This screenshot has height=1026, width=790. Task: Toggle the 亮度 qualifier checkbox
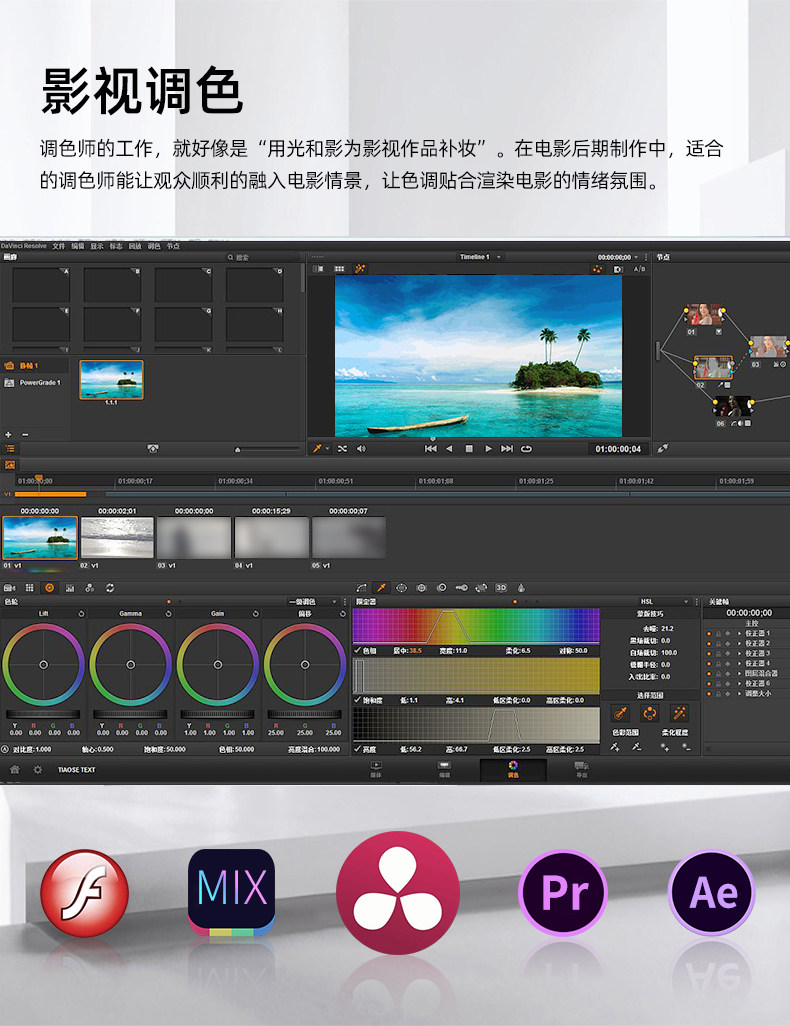357,749
